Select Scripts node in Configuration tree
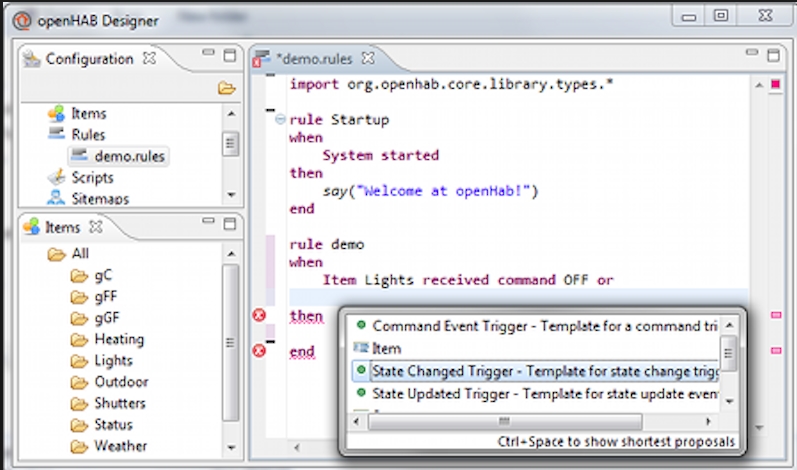Viewport: 797px width, 470px height. pos(92,177)
